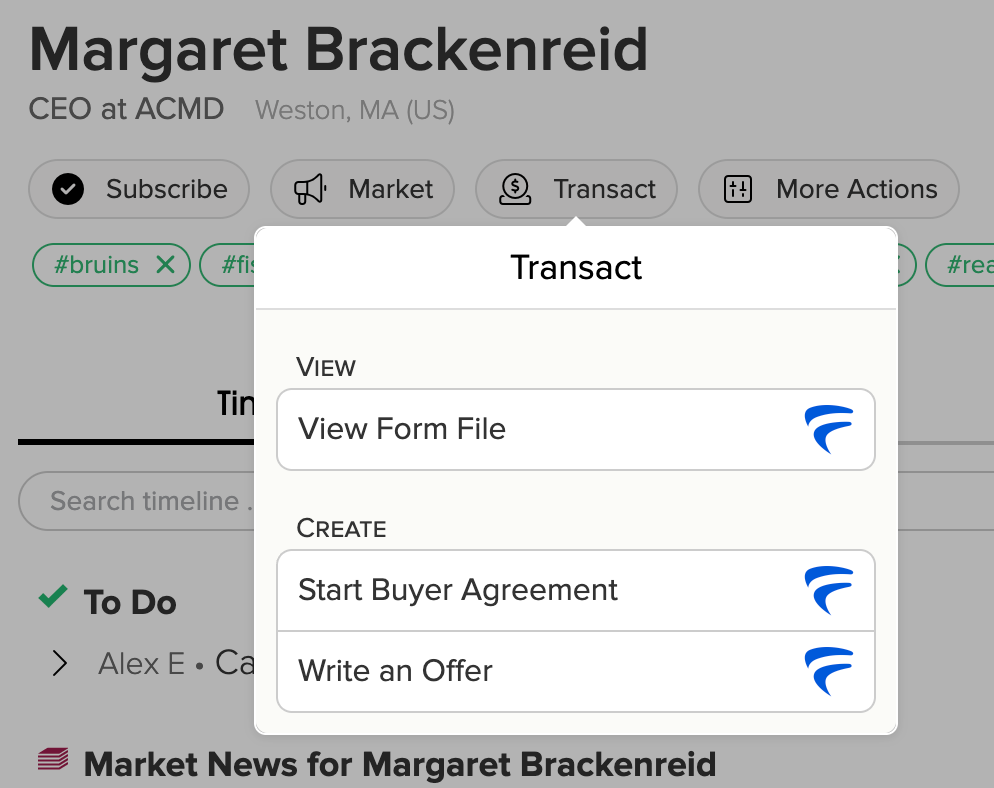994x788 pixels.
Task: Open the More Actions dropdown
Action: (828, 188)
